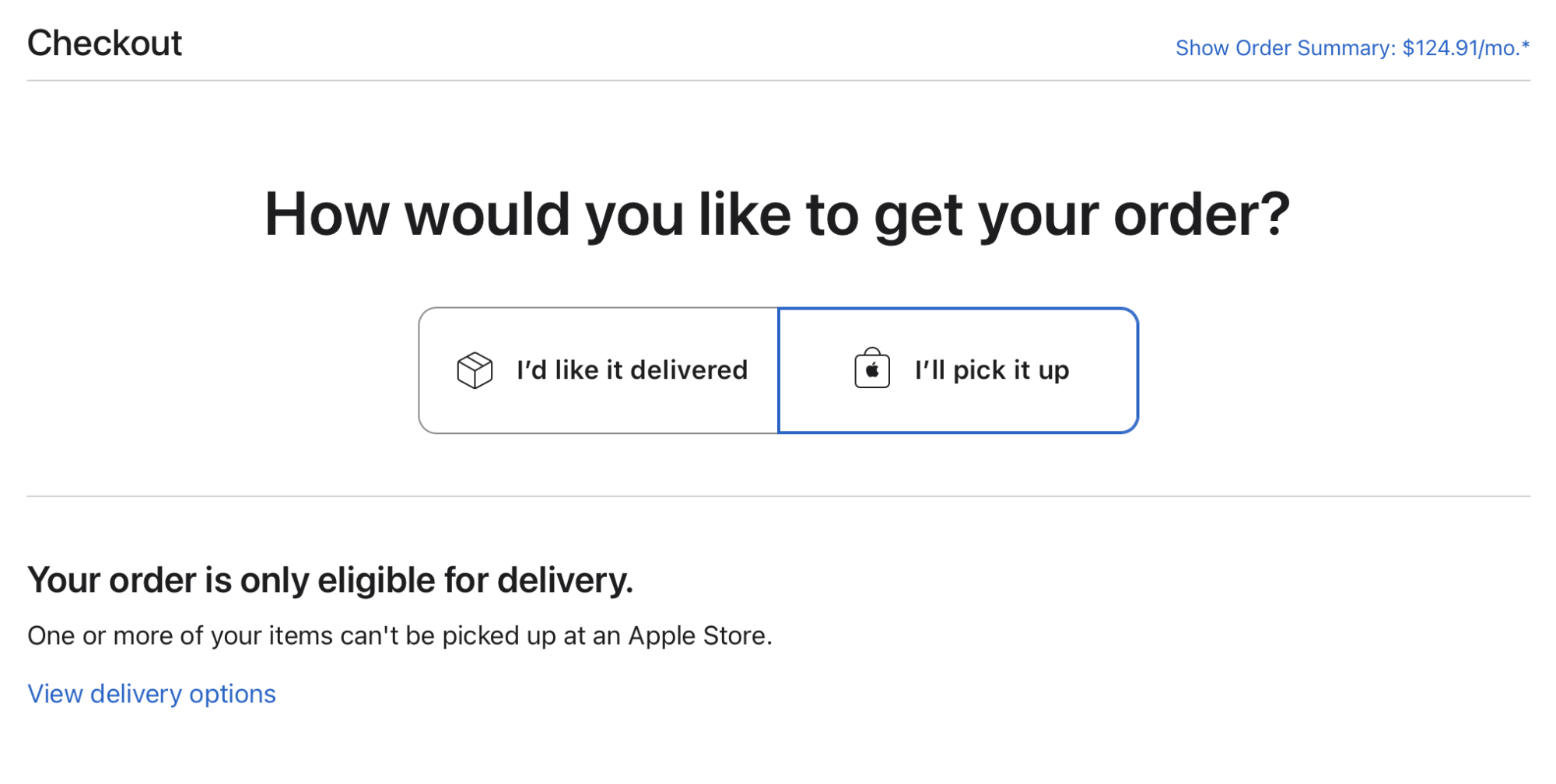Select the gray-outlined delivery tile

click(x=598, y=370)
